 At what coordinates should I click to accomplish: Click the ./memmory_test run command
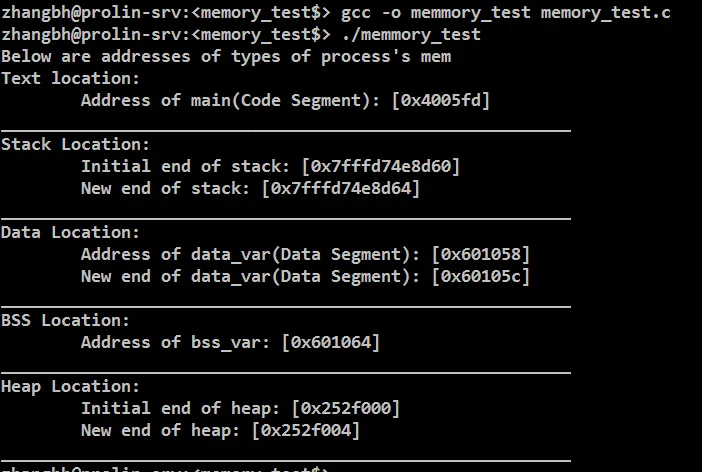point(410,34)
